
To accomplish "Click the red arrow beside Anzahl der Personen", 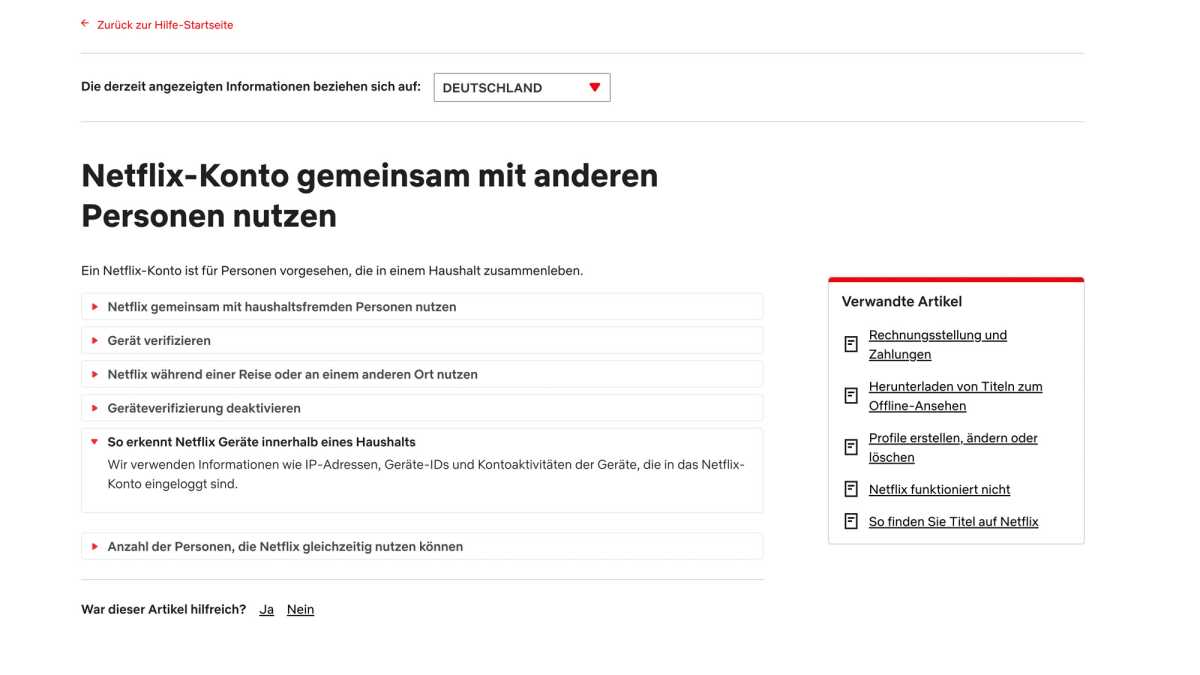I will coord(95,546).
